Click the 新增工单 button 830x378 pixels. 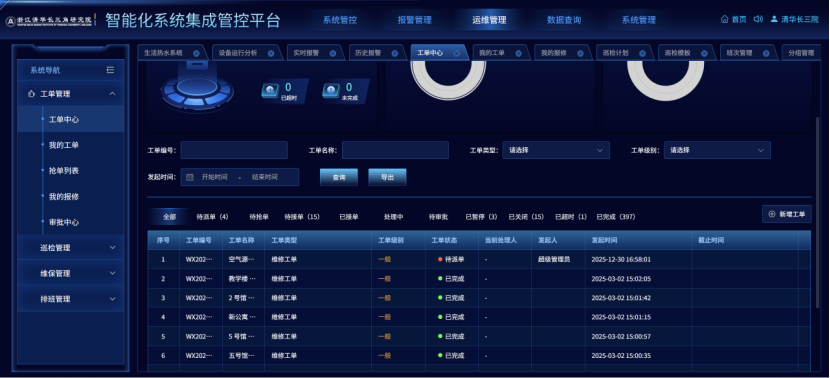(x=787, y=214)
